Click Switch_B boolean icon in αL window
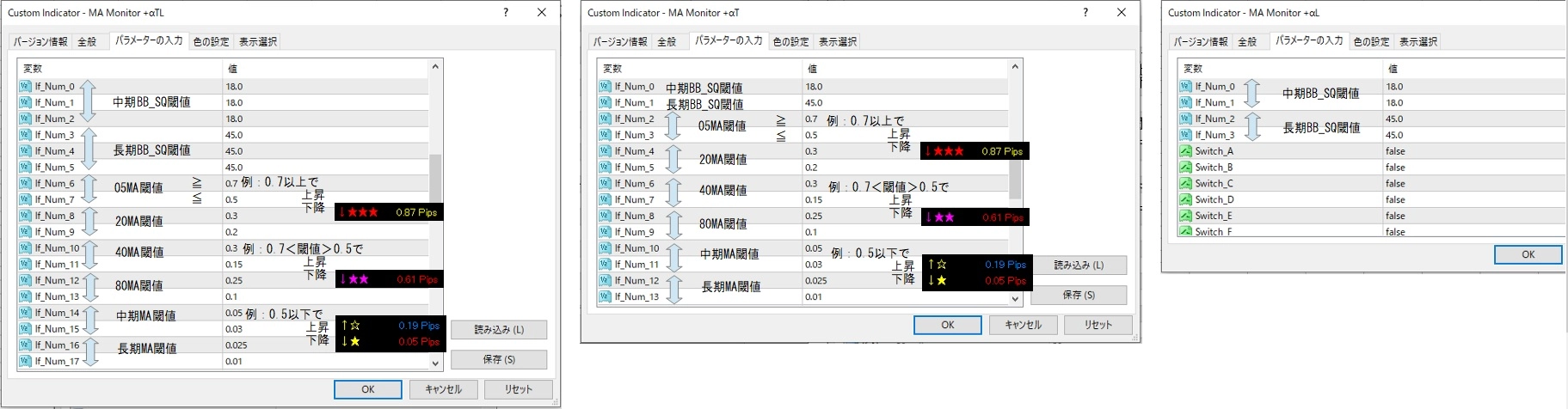Screen dimensions: 1568x409 pos(1185,168)
